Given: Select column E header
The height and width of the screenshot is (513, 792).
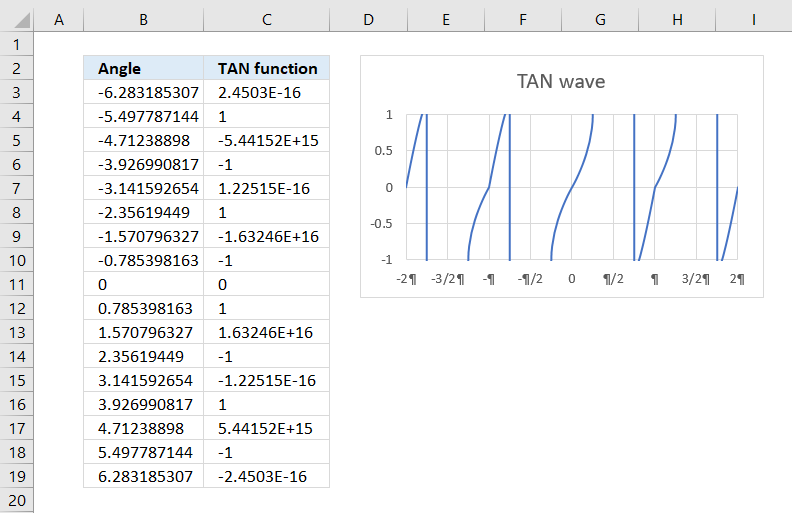Looking at the screenshot, I should (446, 20).
